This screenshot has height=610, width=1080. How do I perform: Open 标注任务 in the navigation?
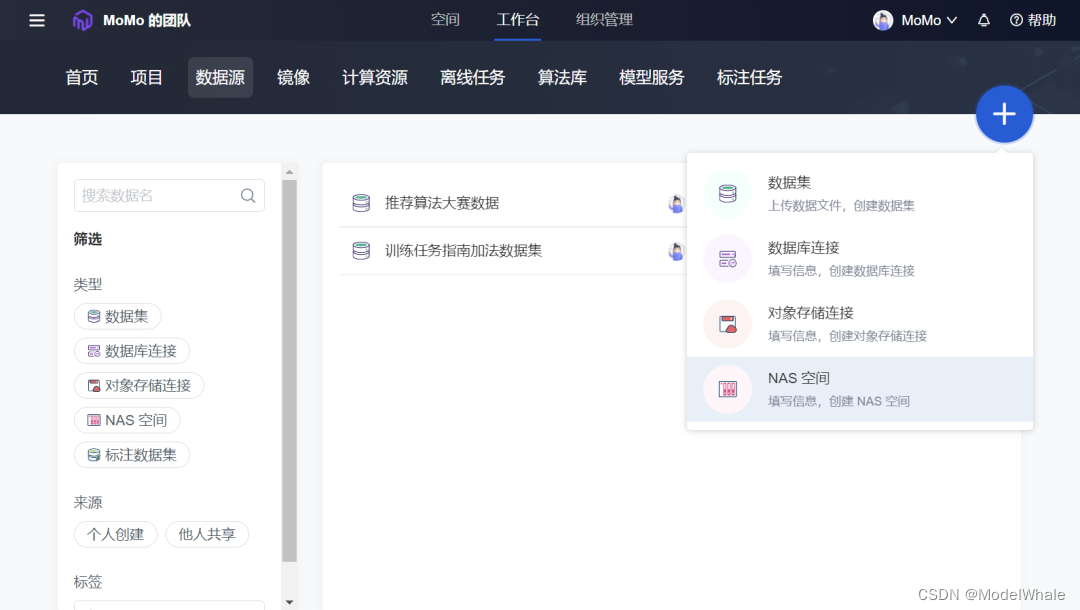749,78
